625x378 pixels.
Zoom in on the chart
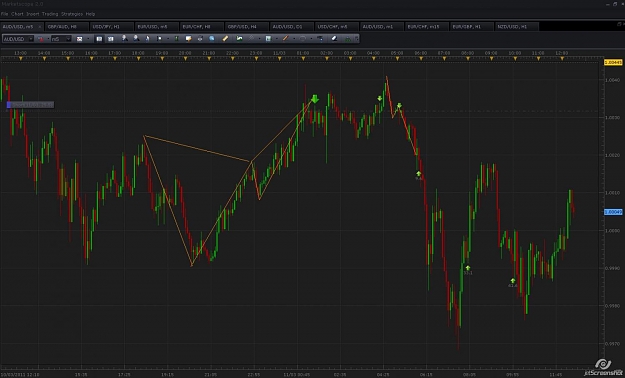pyautogui.click(x=125, y=39)
